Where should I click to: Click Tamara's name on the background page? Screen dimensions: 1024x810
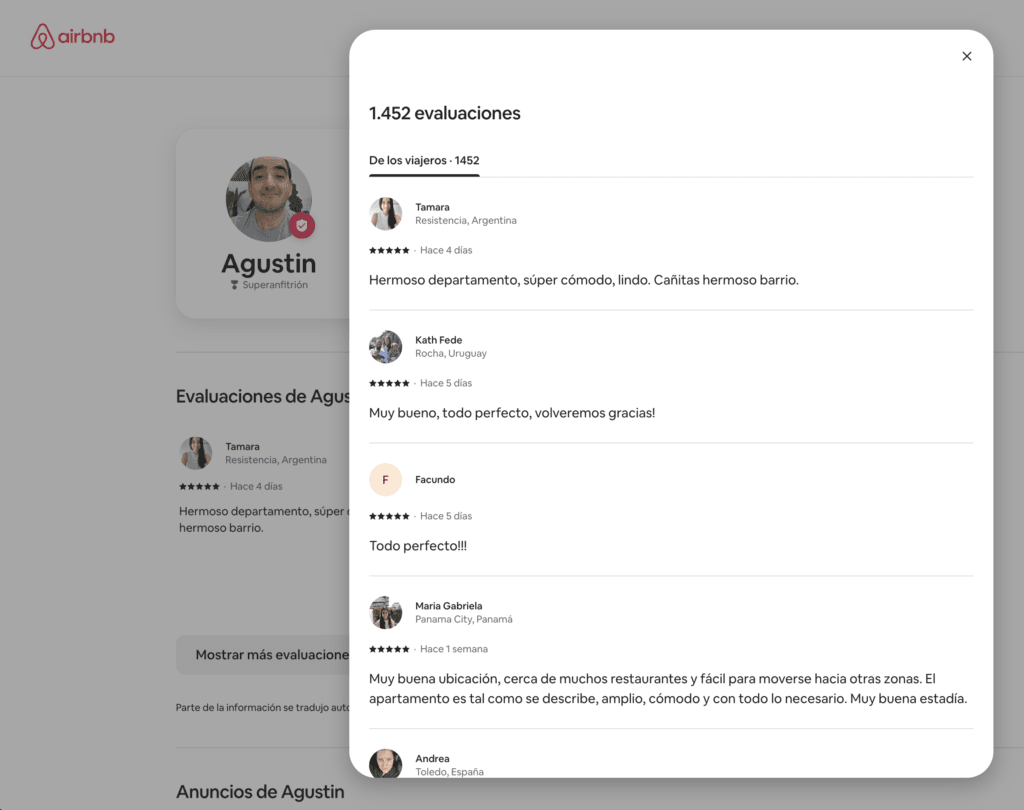(242, 447)
